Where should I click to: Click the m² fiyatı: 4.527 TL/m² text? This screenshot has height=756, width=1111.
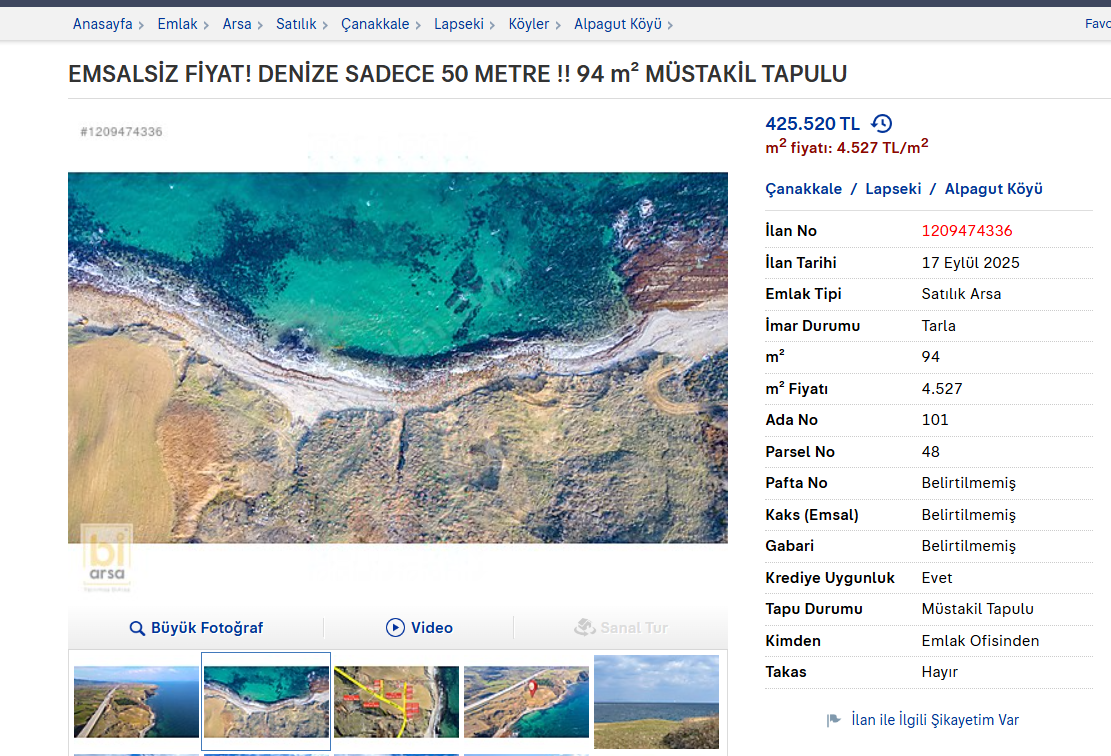[x=847, y=147]
